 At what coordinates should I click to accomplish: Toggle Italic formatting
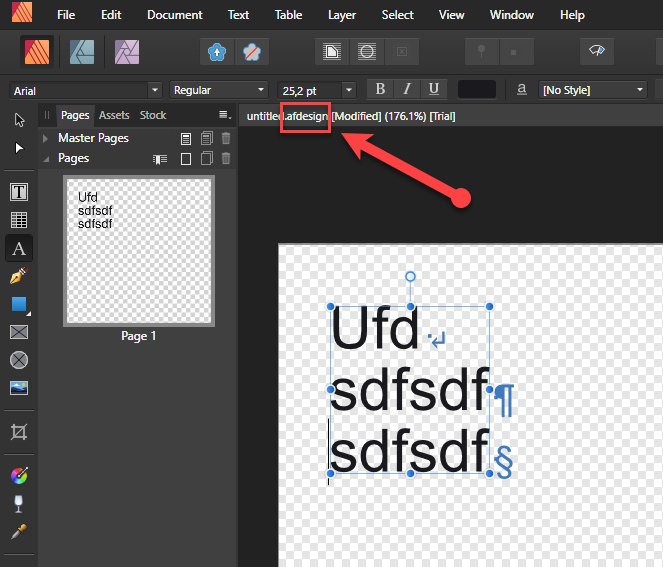[x=407, y=89]
